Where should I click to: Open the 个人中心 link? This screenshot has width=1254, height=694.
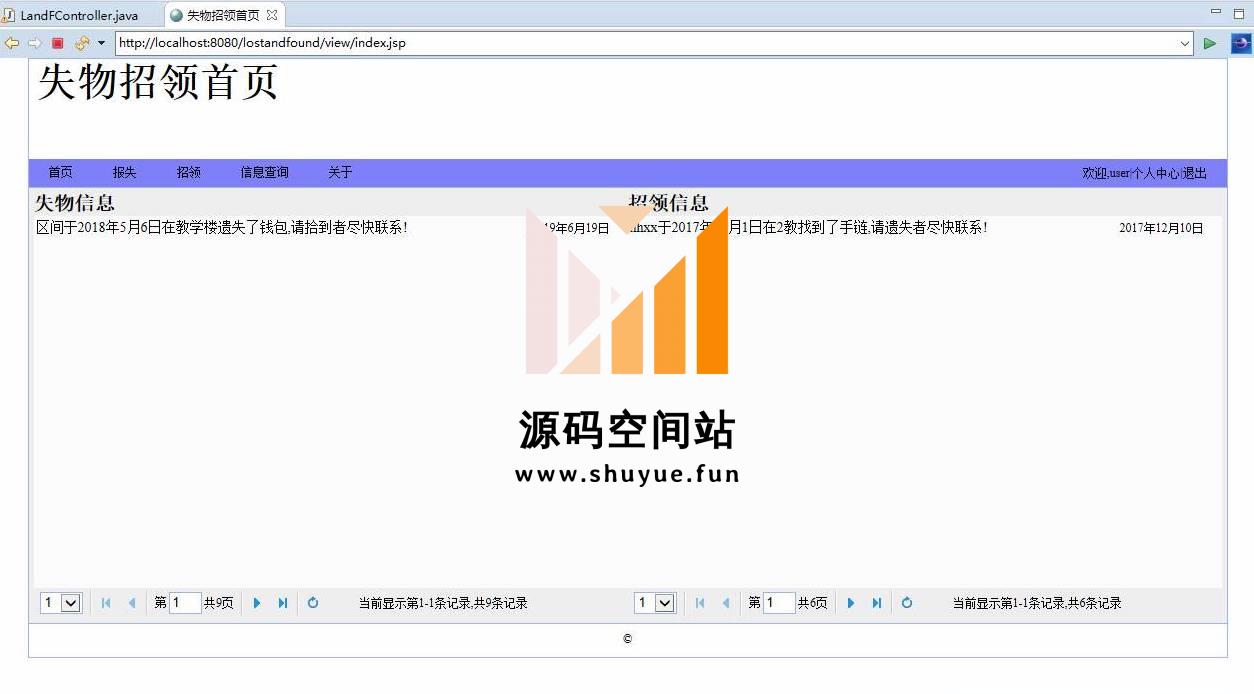(x=1155, y=173)
